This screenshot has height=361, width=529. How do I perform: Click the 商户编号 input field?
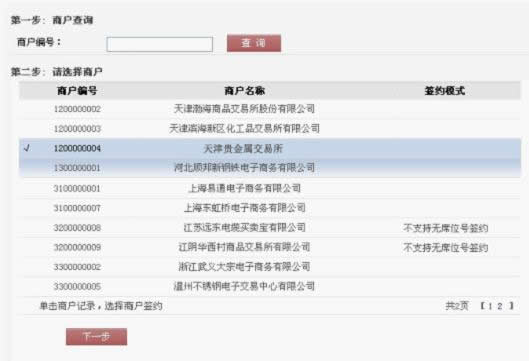[160, 44]
